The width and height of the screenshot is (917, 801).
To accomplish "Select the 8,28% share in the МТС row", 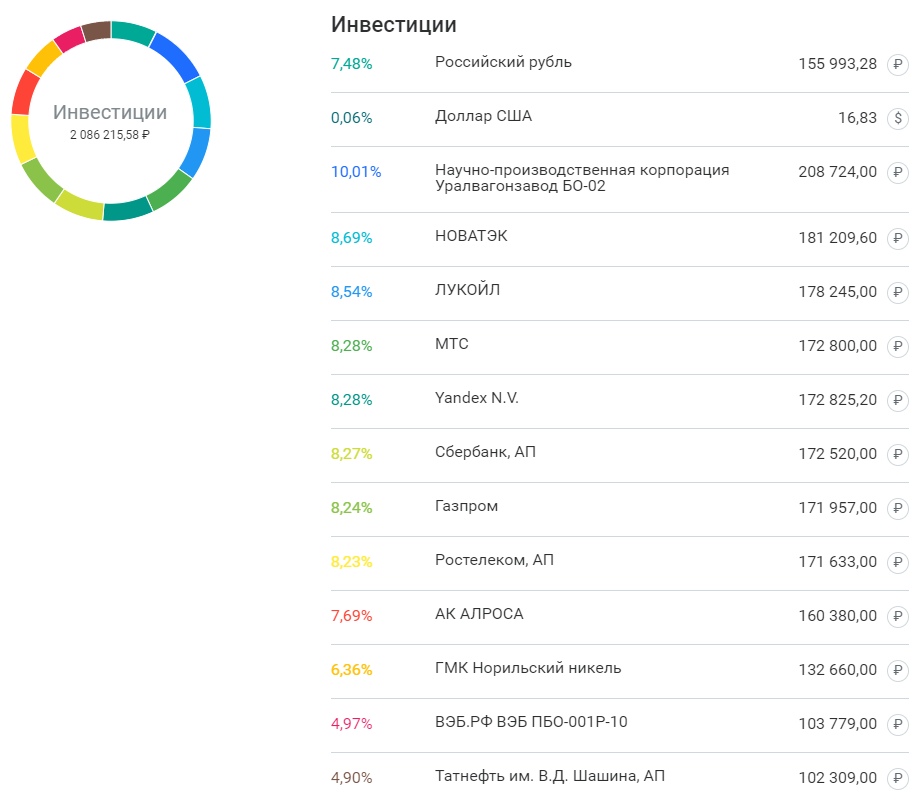I will [351, 346].
